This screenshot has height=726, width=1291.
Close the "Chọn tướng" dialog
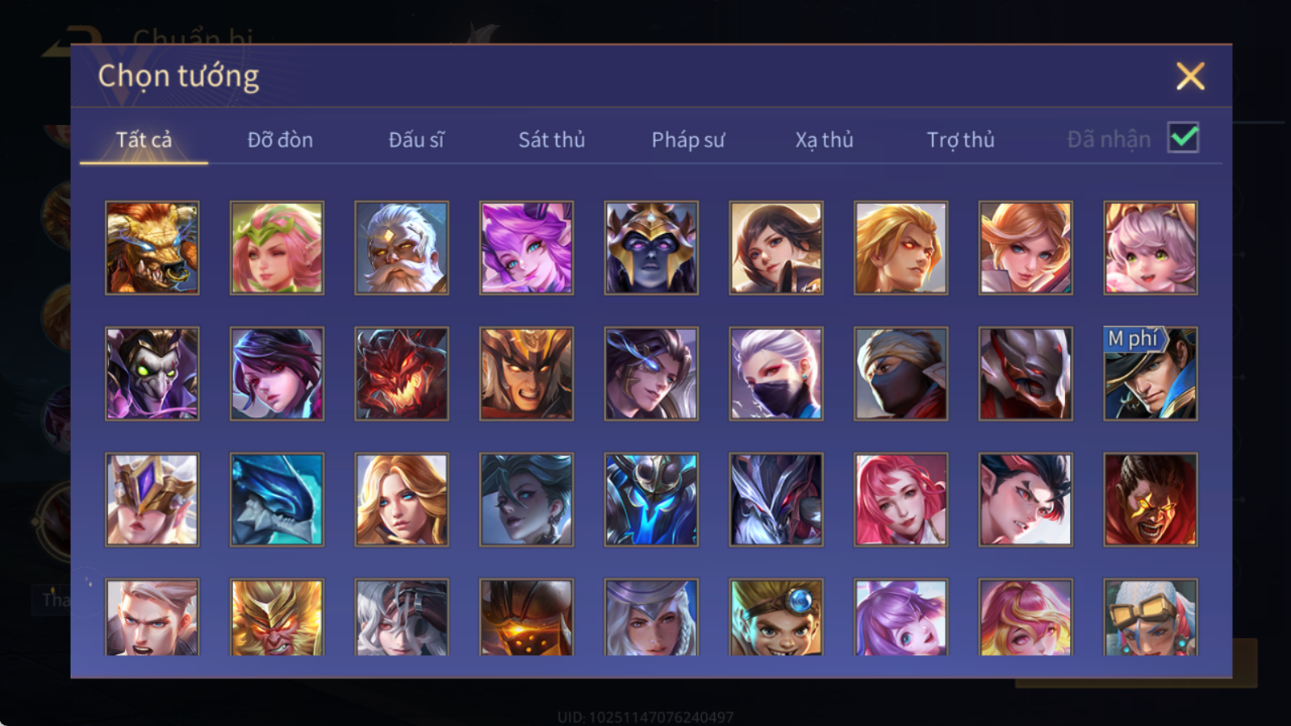point(1190,76)
